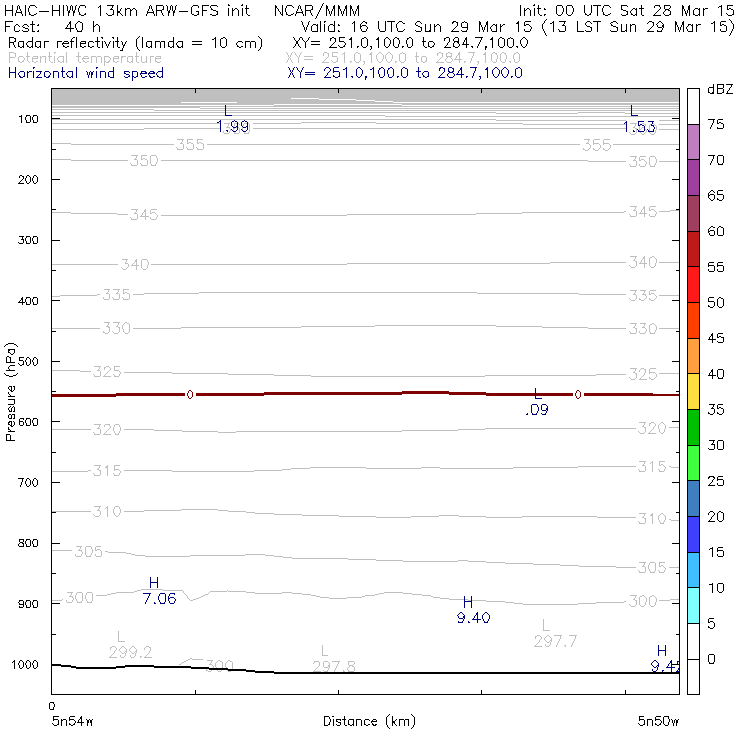Screen dimensions: 740x740
Task: Click the '75' colorbar value label
Action: coord(716,124)
